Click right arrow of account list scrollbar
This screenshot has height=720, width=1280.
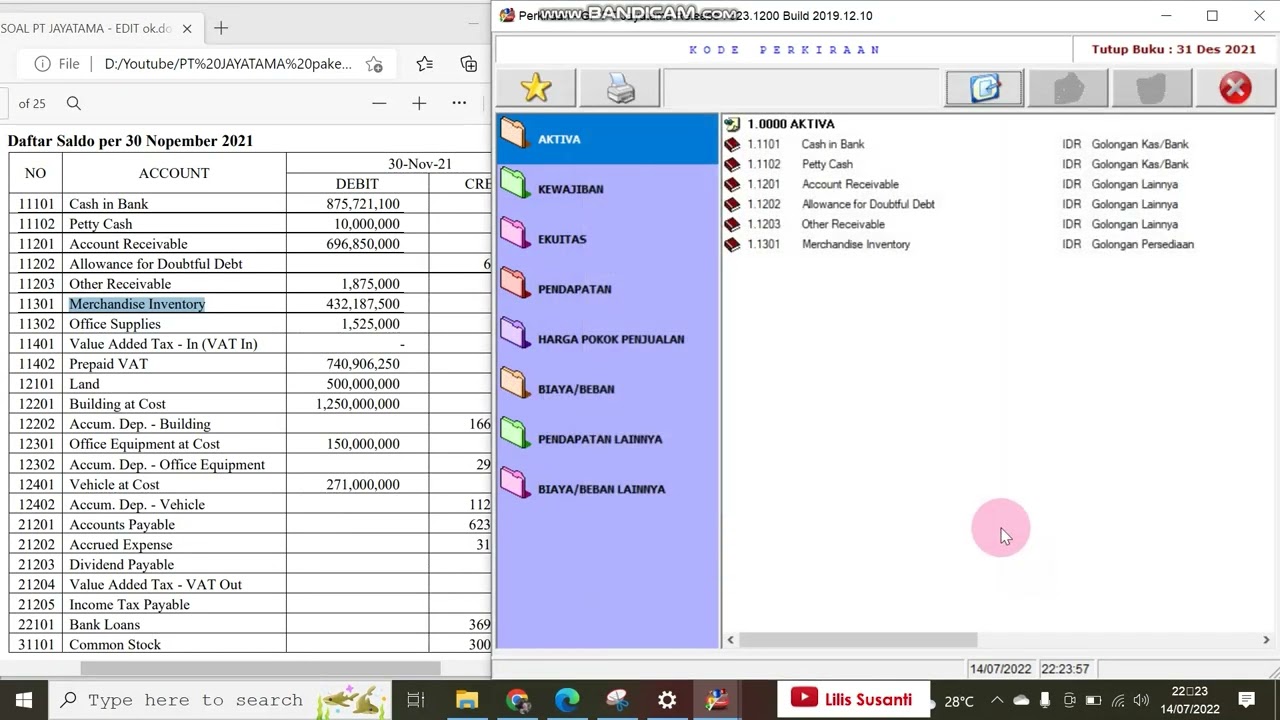(x=1266, y=640)
